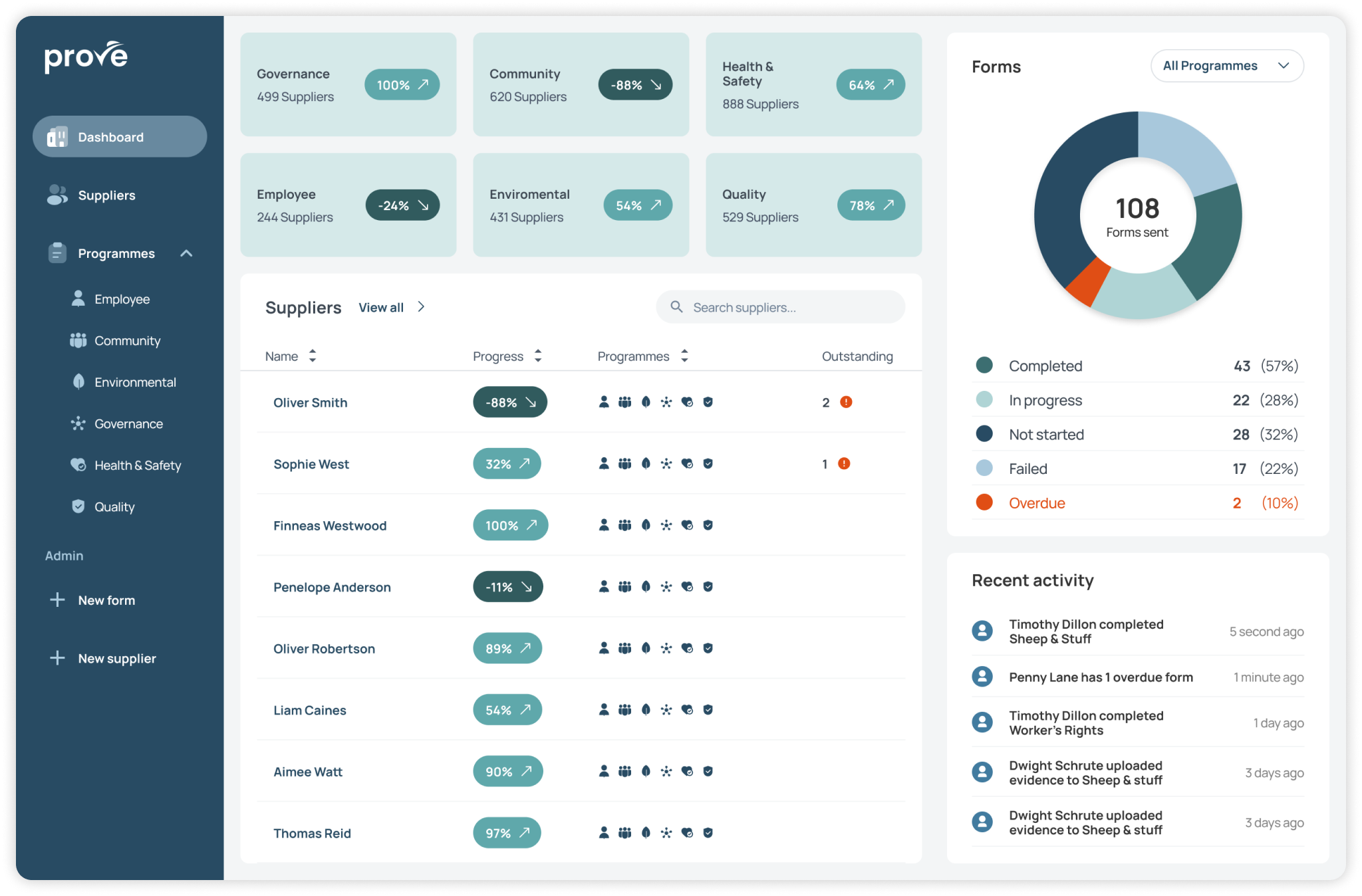The image size is (1362, 896).
Task: Click the Quality shield icon in sidebar
Action: point(78,506)
